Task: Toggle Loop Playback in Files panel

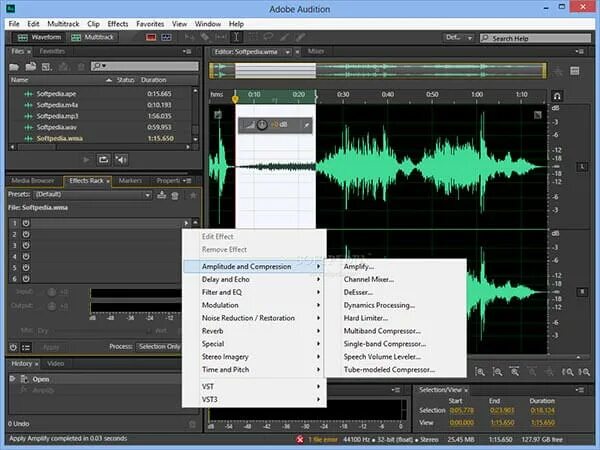Action: click(x=103, y=160)
